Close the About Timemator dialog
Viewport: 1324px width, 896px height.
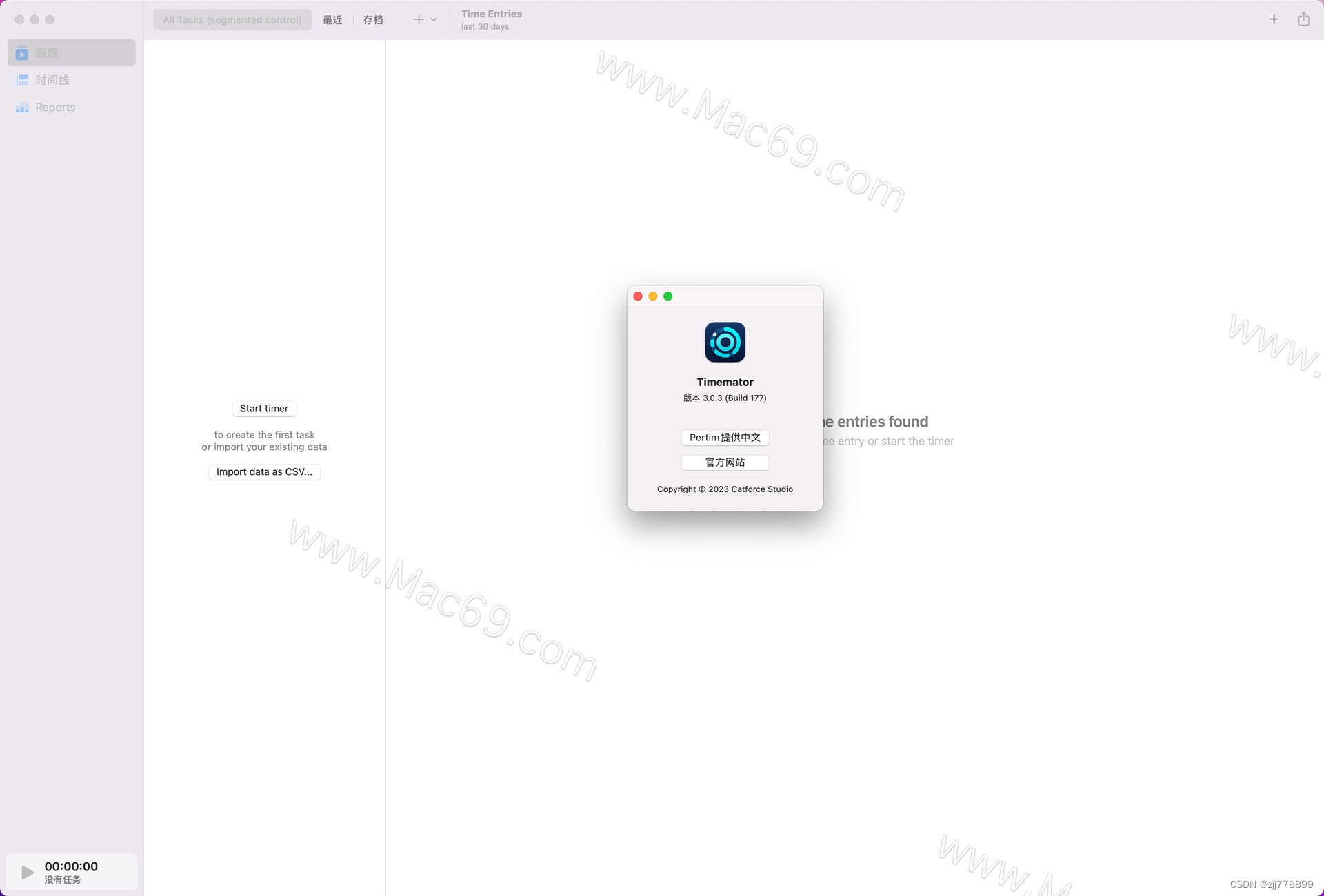pyautogui.click(x=638, y=296)
